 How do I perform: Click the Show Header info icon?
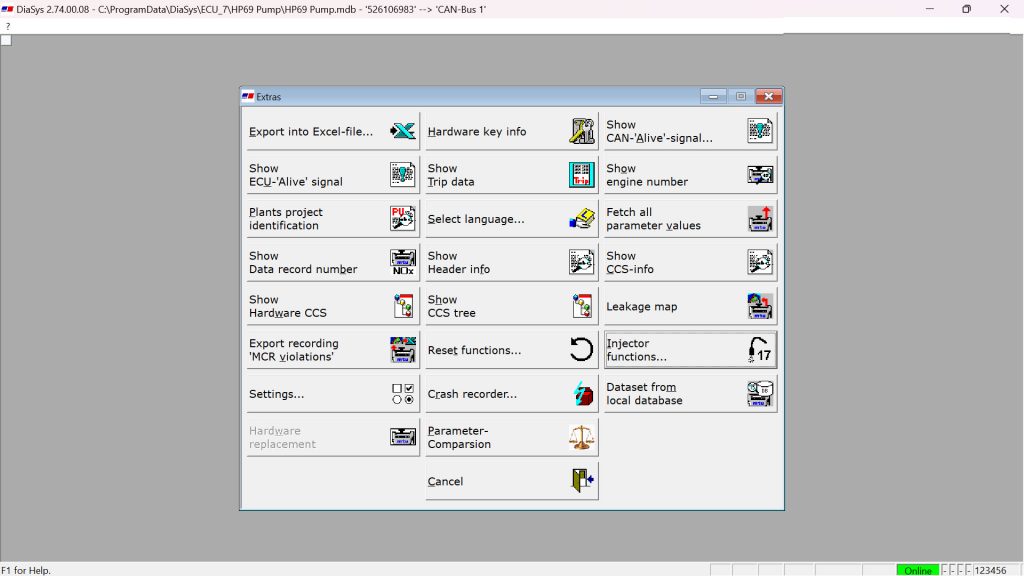tap(581, 263)
